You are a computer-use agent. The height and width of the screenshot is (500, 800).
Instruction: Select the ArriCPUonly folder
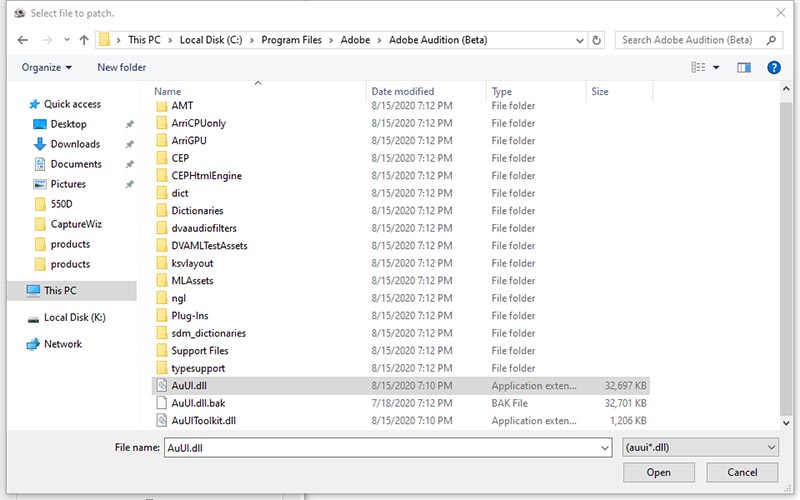coord(198,123)
